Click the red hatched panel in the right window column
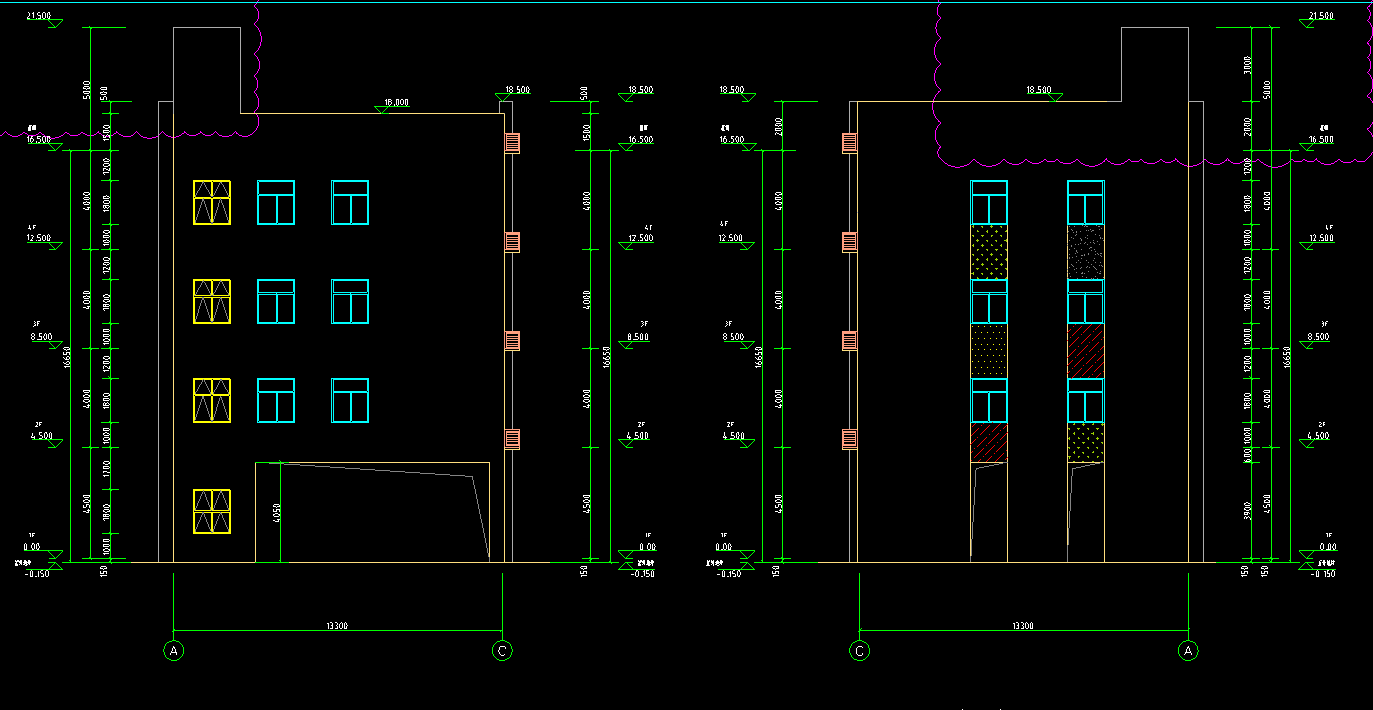This screenshot has width=1373, height=710. point(1085,350)
